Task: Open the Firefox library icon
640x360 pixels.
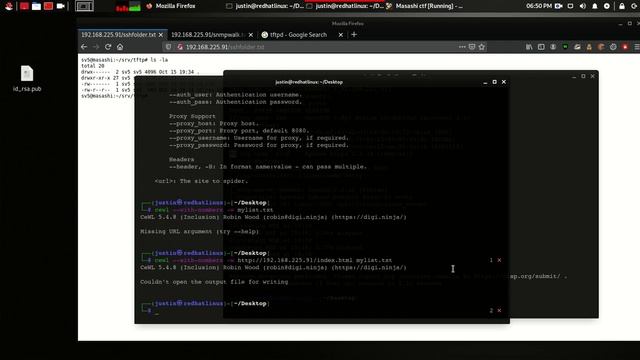Action: 529,47
